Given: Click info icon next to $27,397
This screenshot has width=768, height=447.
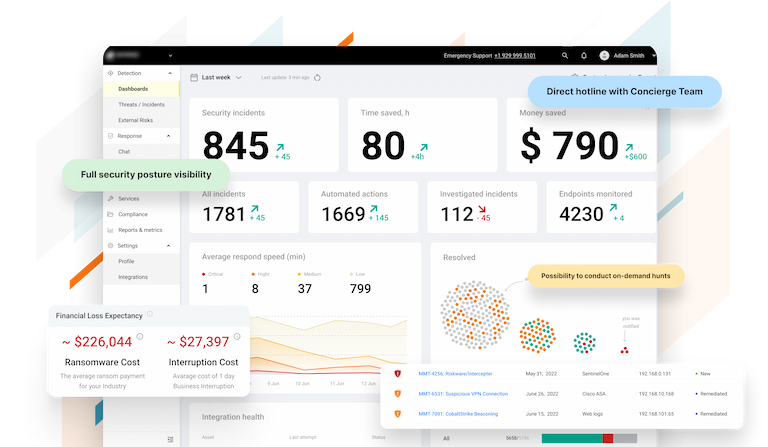Looking at the screenshot, I should [237, 336].
